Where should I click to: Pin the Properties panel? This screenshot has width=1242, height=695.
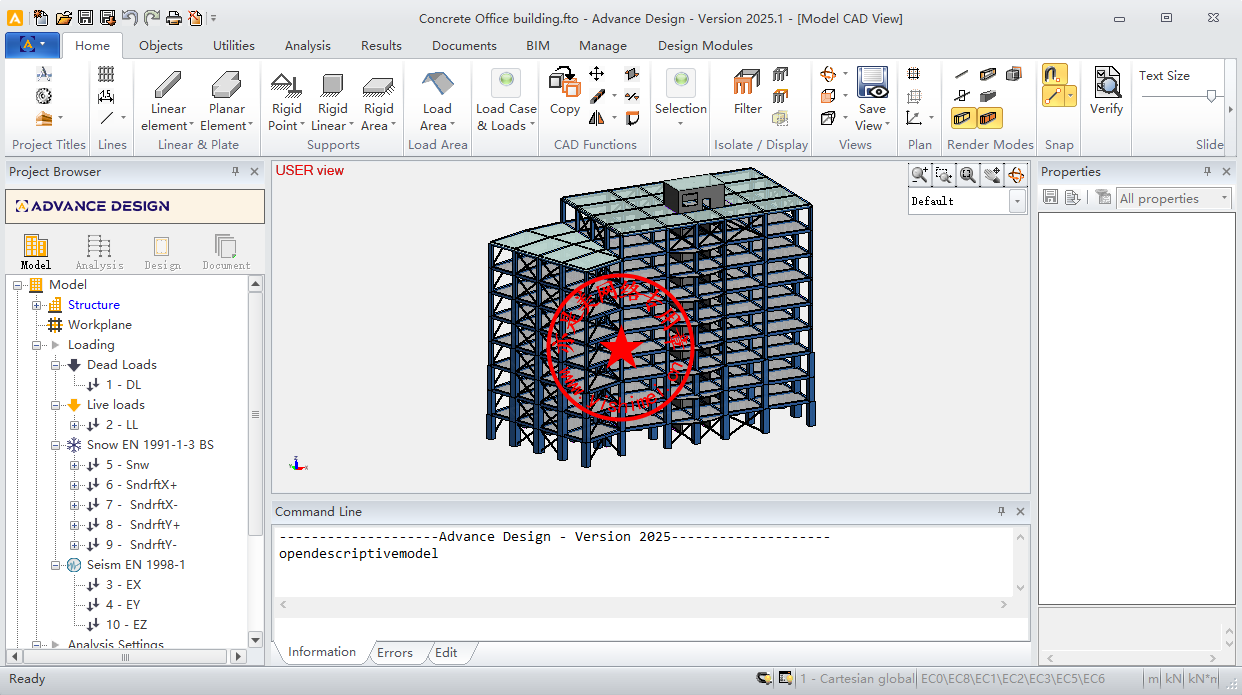coord(1207,172)
